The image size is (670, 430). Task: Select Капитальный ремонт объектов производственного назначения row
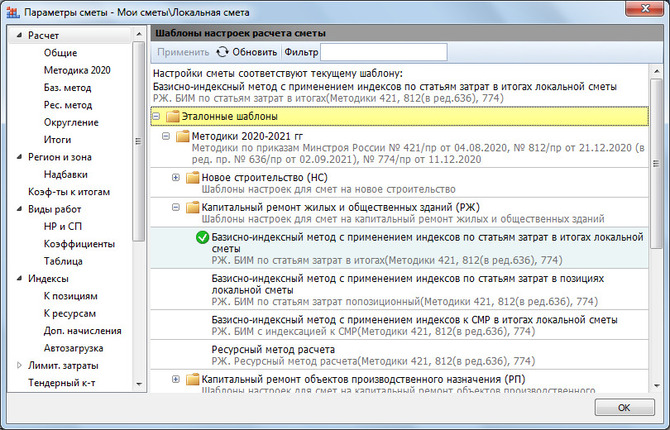point(399,382)
